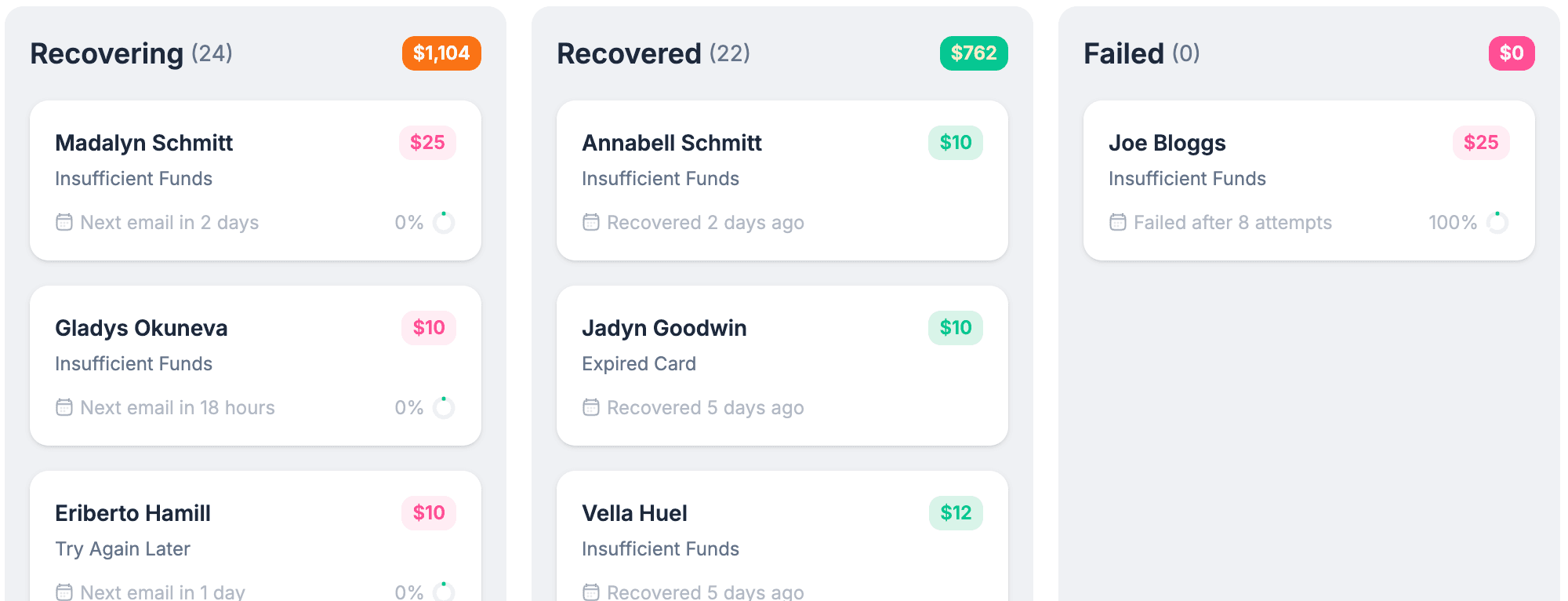
Task: Open the $0 total badge on Failed column
Action: tap(1511, 53)
